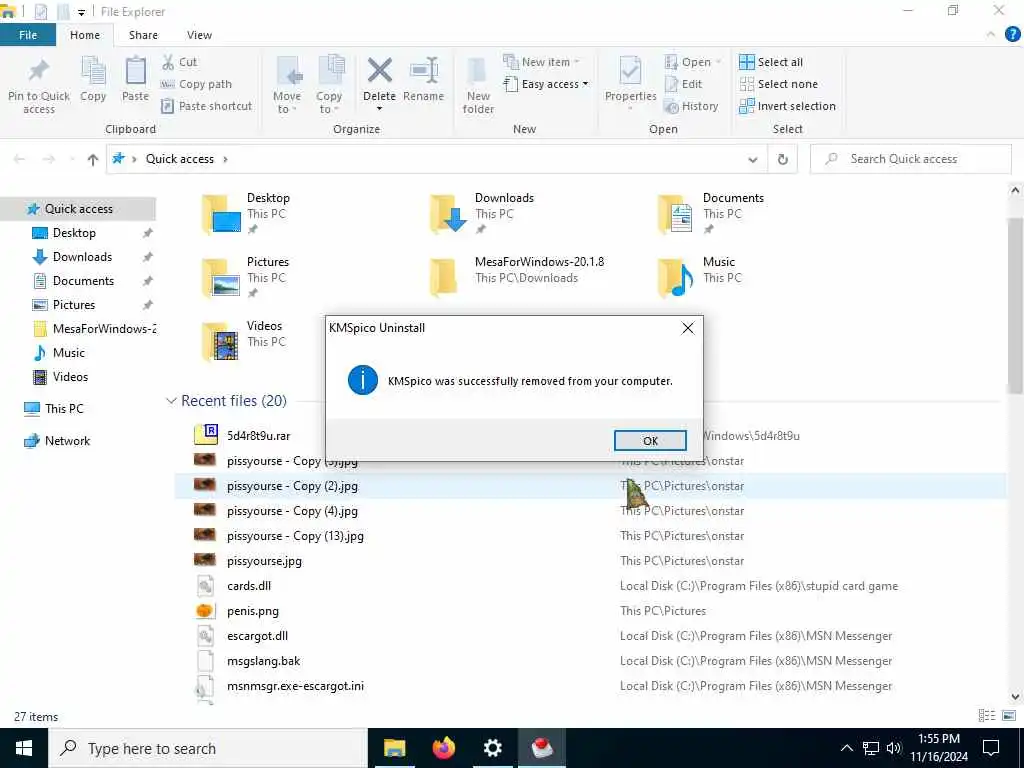Open the New item dropdown
This screenshot has height=768, width=1024.
[x=541, y=62]
